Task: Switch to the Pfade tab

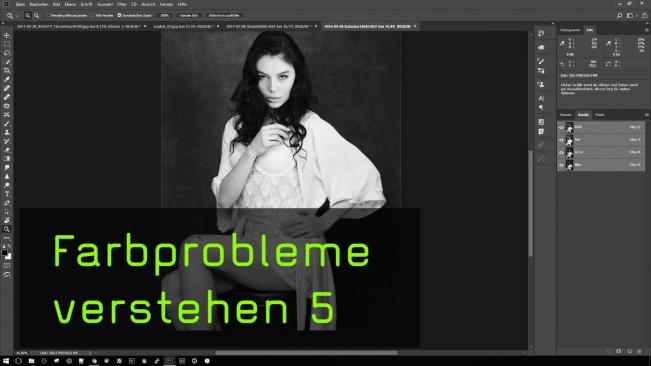Action: [600, 115]
